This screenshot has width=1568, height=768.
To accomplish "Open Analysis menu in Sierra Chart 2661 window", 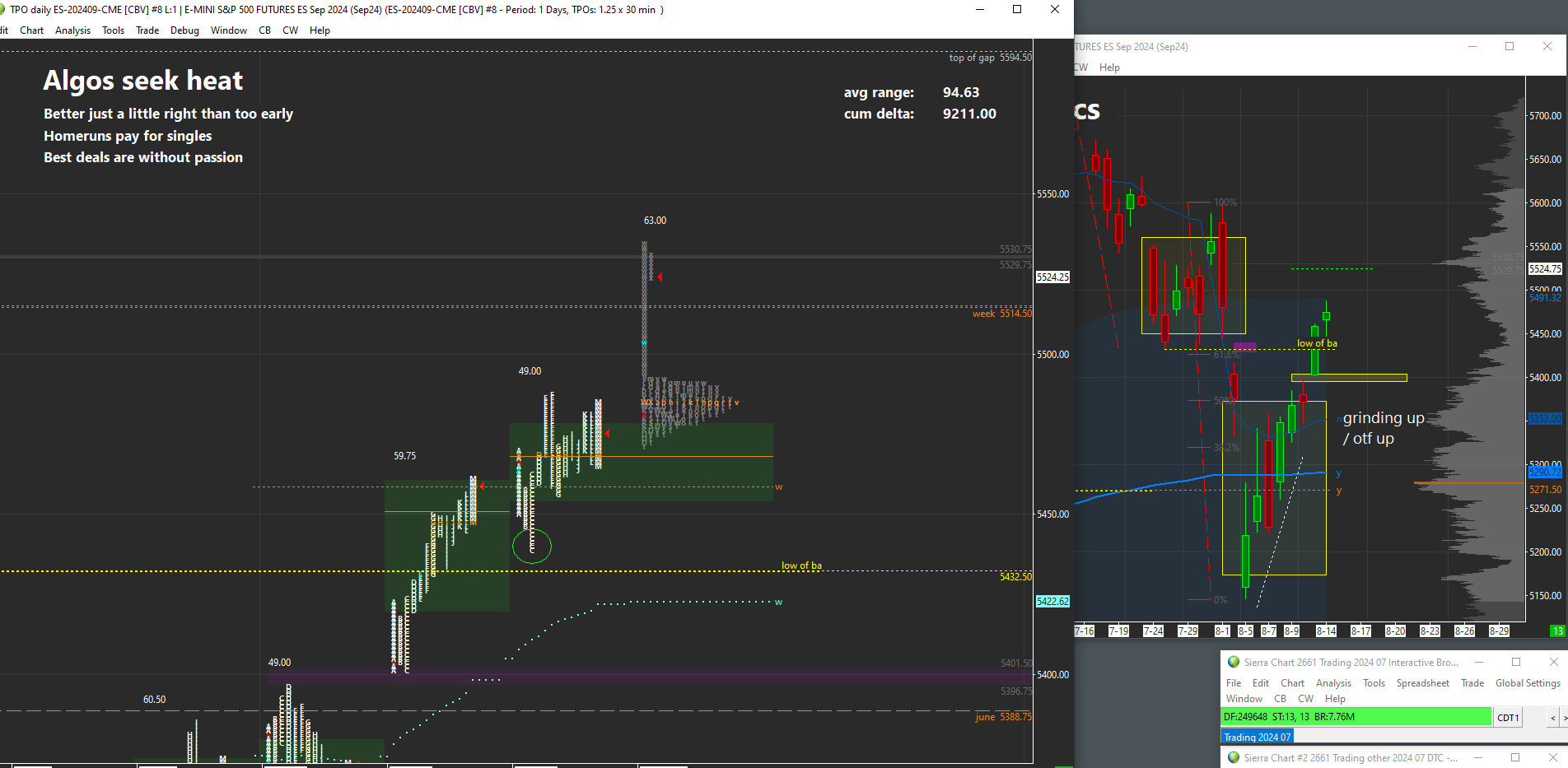I will coord(1333,683).
